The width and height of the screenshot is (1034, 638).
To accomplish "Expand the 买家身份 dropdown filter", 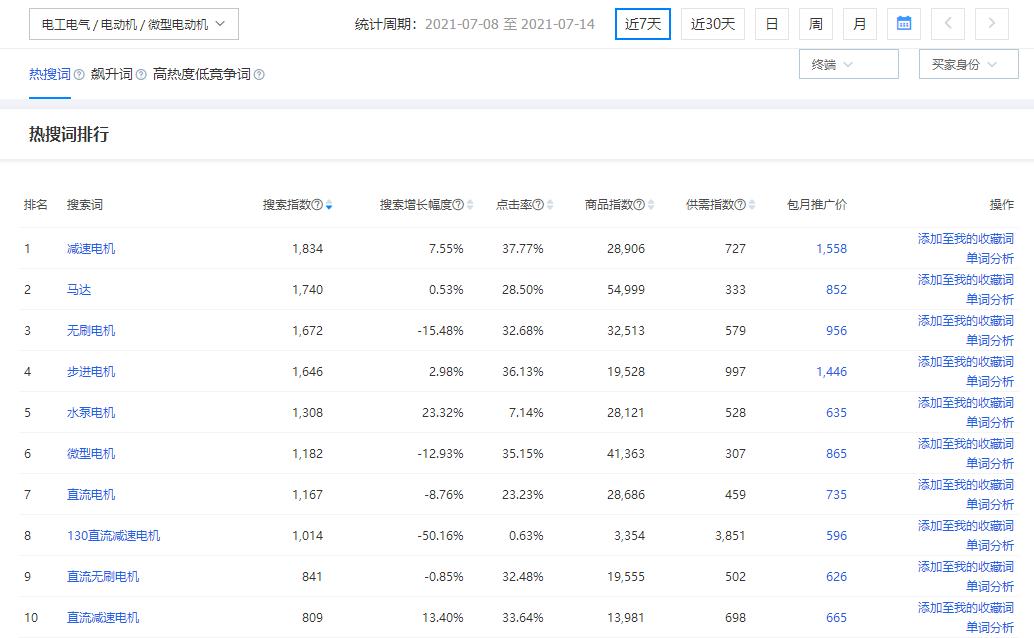I will coord(967,65).
